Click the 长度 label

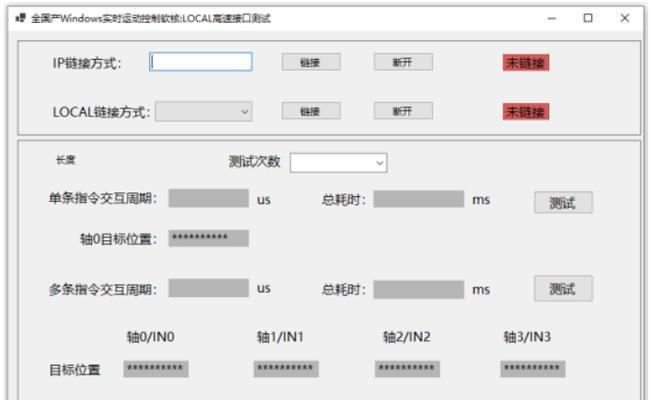(66, 160)
